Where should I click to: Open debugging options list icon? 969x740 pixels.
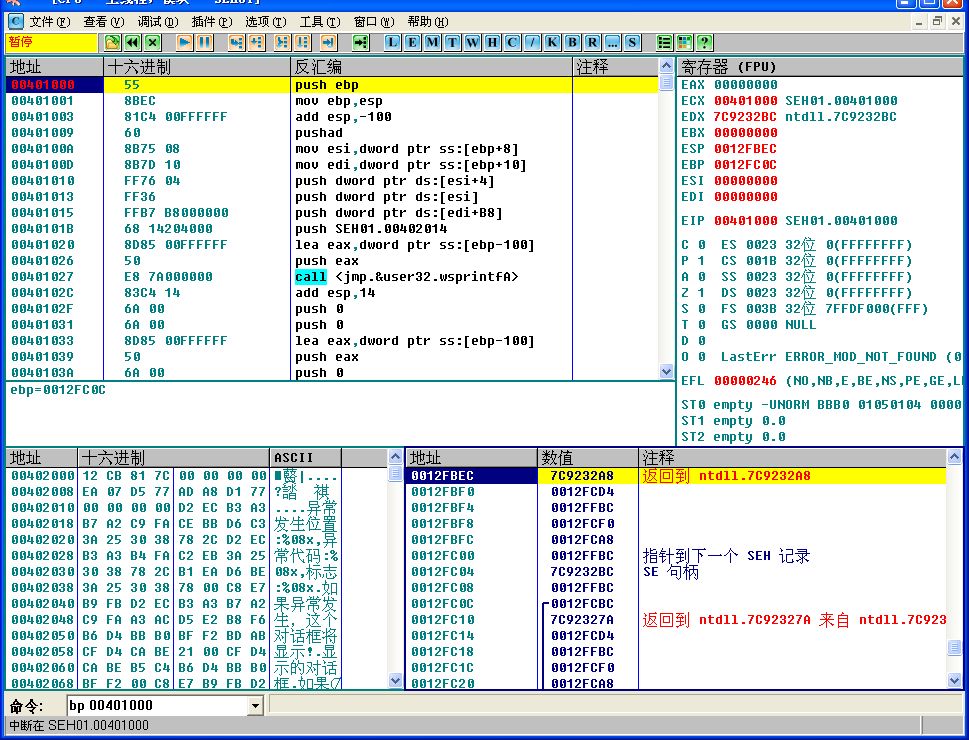tap(664, 43)
